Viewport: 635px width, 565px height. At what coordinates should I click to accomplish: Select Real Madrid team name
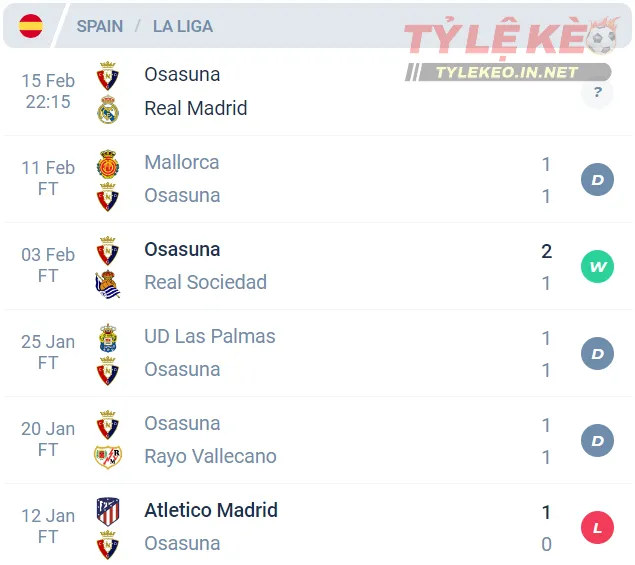[195, 108]
